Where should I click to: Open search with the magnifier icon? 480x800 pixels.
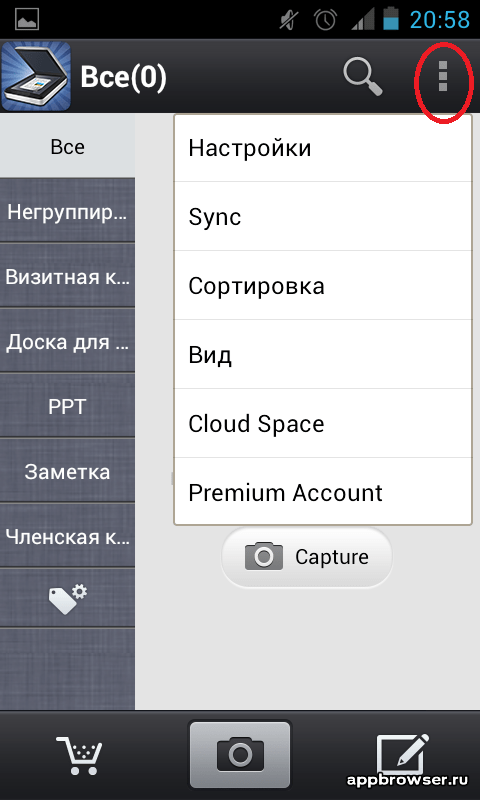pos(363,77)
